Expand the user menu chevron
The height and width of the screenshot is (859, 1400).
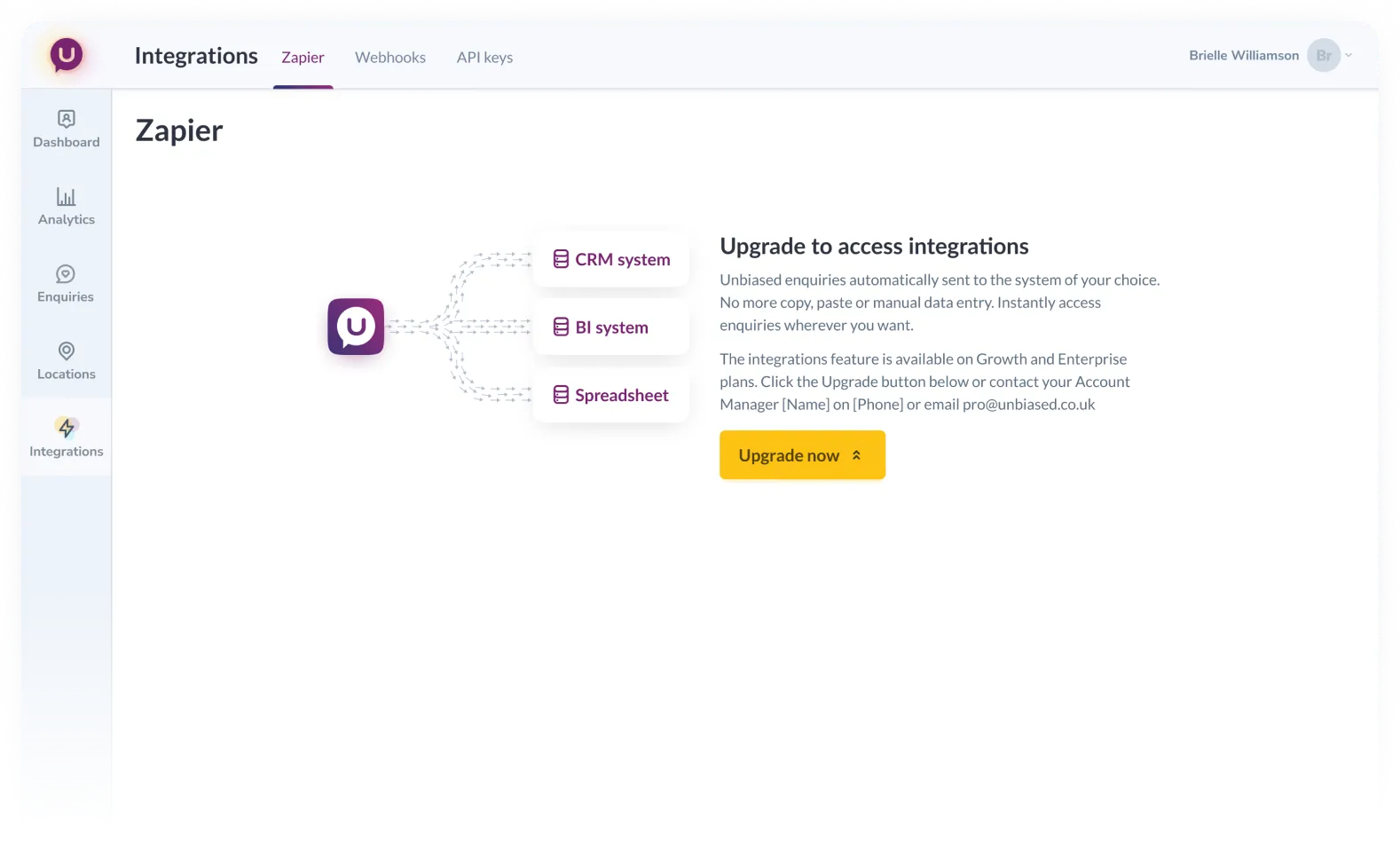[1349, 55]
